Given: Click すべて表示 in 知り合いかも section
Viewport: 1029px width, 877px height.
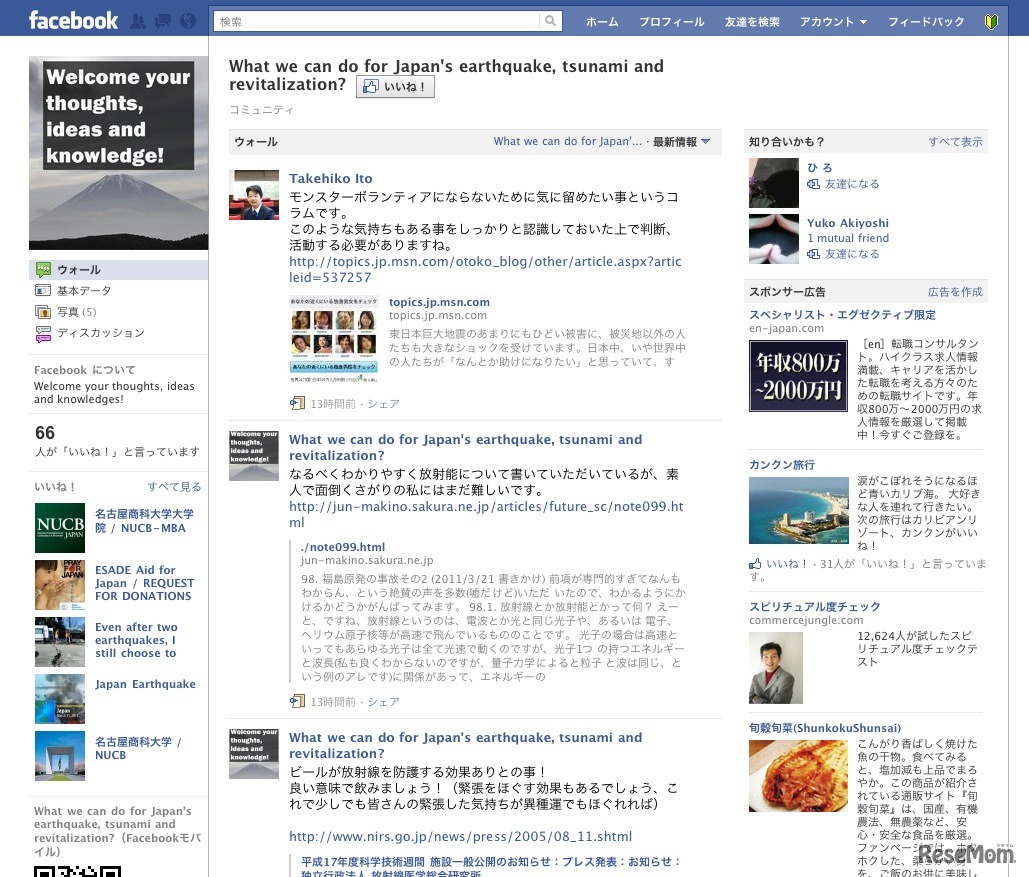Looking at the screenshot, I should pos(955,142).
